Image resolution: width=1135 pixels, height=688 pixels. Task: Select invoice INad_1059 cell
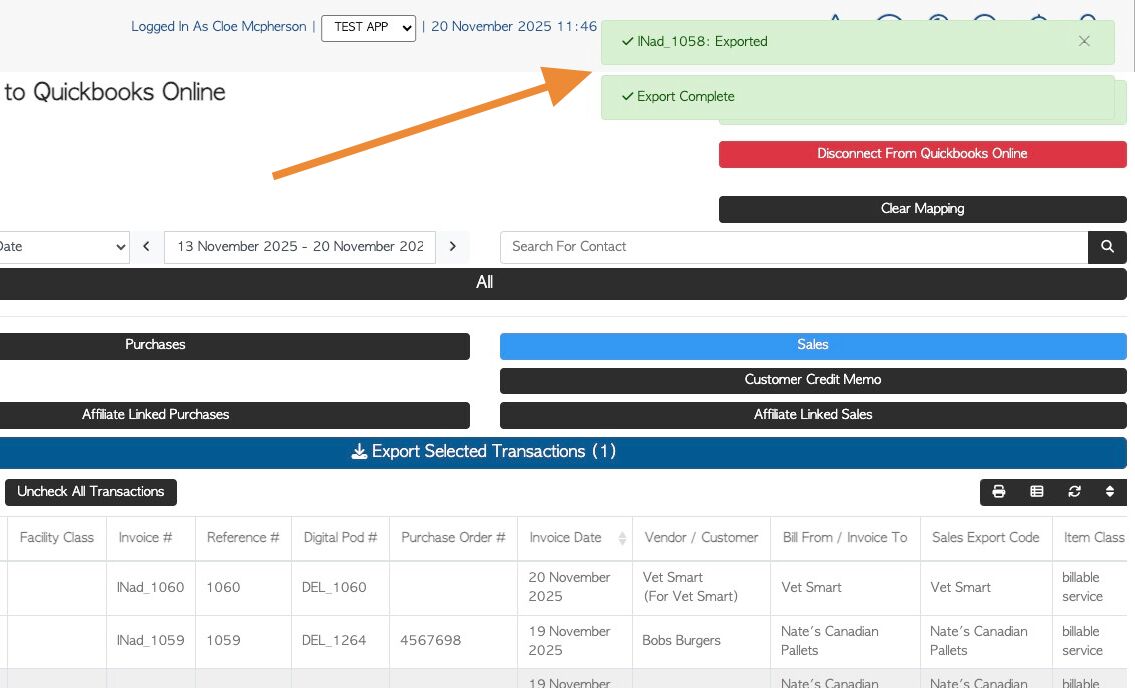coord(151,642)
